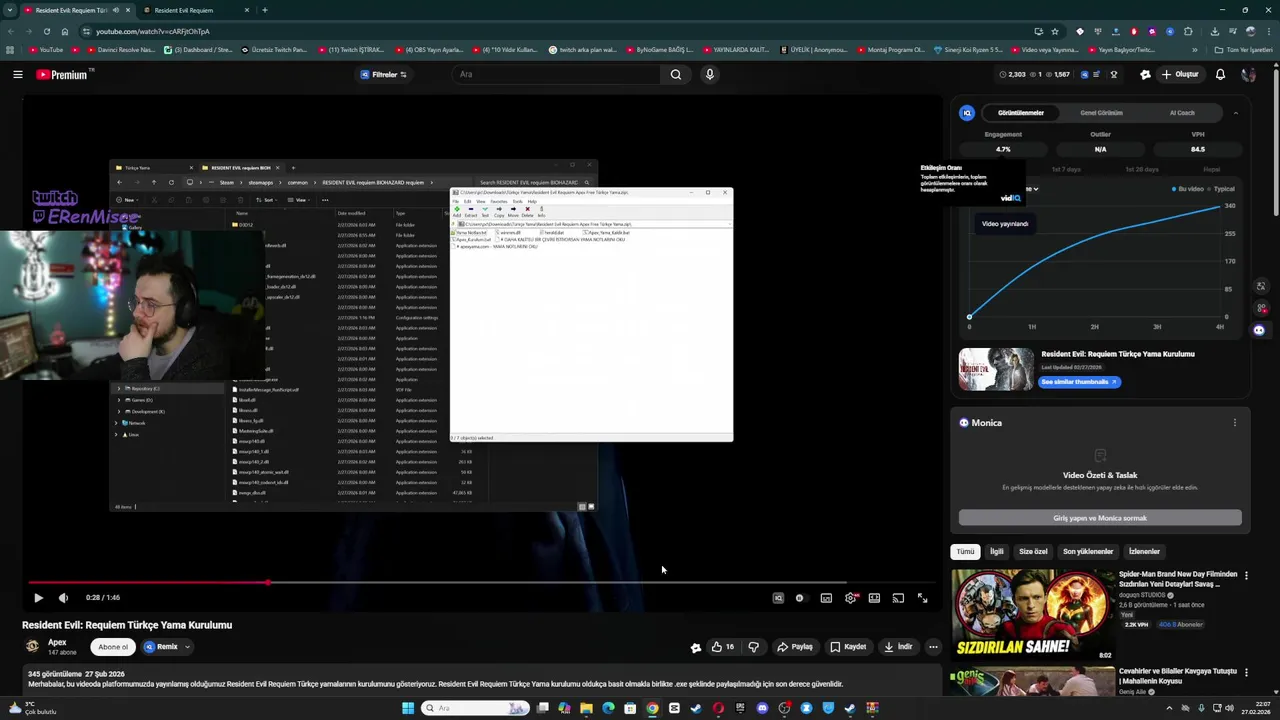Image resolution: width=1280 pixels, height=720 pixels.
Task: Open vidIQ Resident Evil thumbnail image
Action: (x=996, y=369)
